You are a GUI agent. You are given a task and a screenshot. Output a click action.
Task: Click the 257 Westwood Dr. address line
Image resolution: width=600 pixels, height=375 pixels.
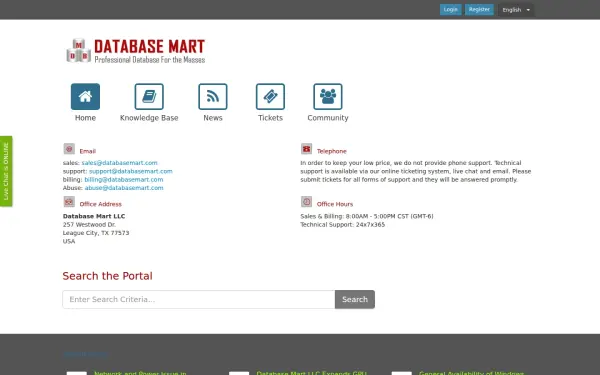pos(89,225)
